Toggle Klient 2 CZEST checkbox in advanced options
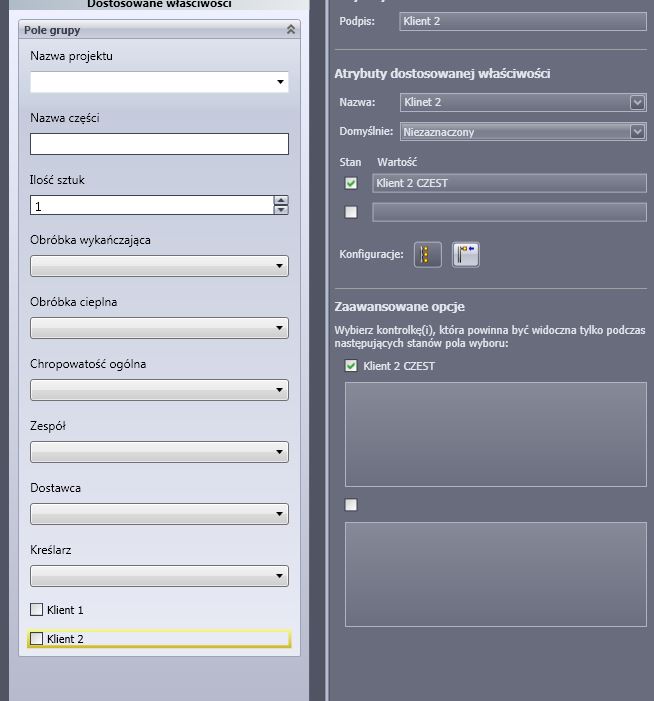Screen dimensions: 654x701 351,366
